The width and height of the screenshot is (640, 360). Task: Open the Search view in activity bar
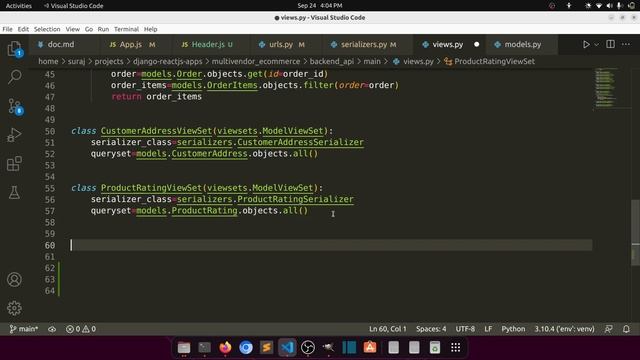click(x=15, y=77)
